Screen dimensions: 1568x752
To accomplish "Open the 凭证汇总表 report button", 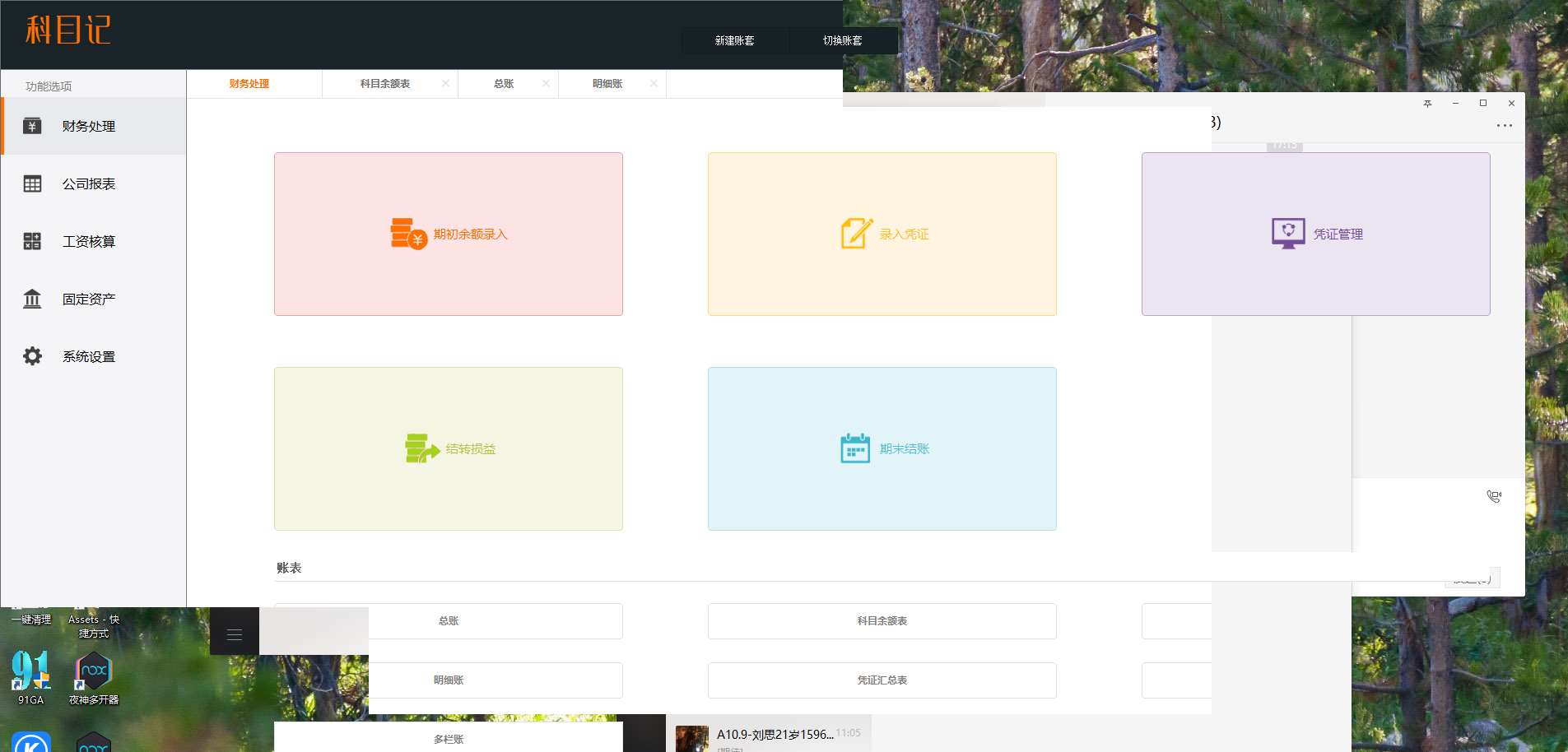I will click(x=882, y=680).
